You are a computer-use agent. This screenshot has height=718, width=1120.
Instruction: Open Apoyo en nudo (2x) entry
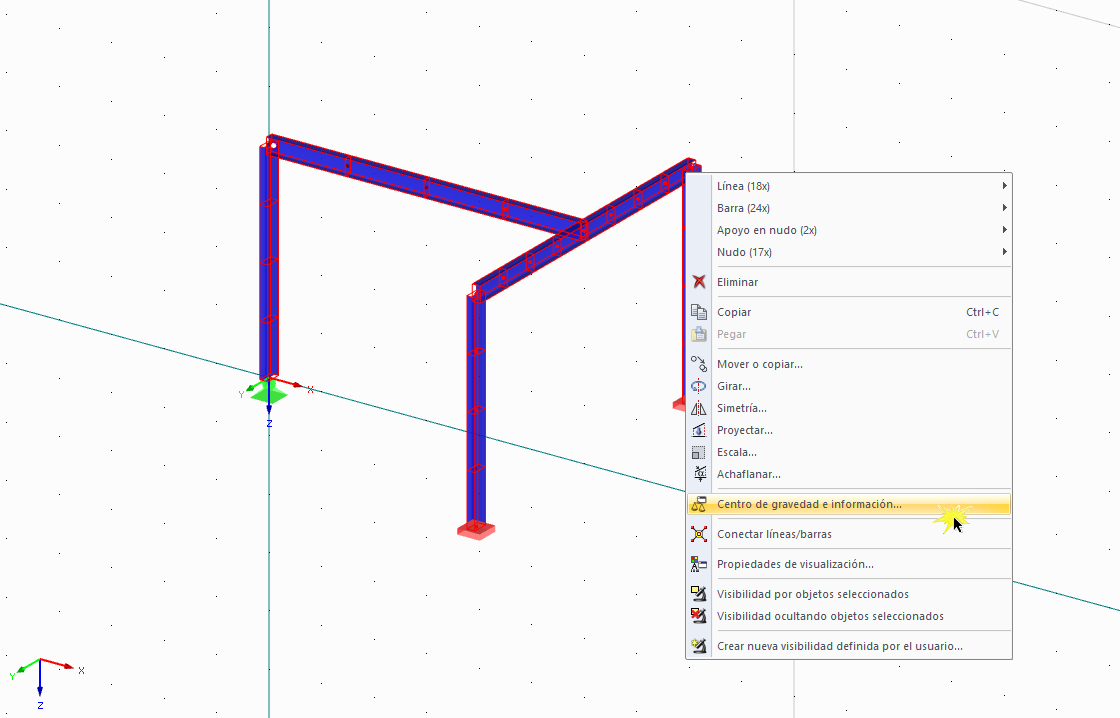tap(849, 230)
